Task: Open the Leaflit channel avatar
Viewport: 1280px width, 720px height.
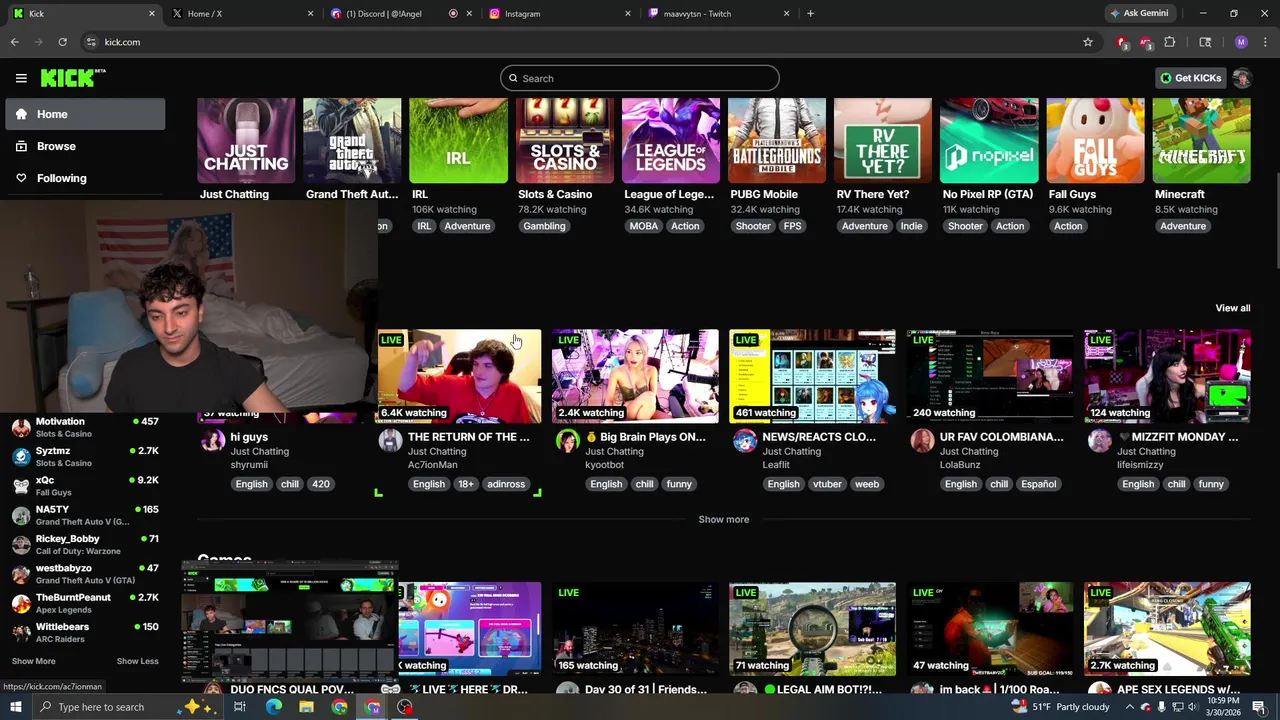Action: (x=745, y=441)
